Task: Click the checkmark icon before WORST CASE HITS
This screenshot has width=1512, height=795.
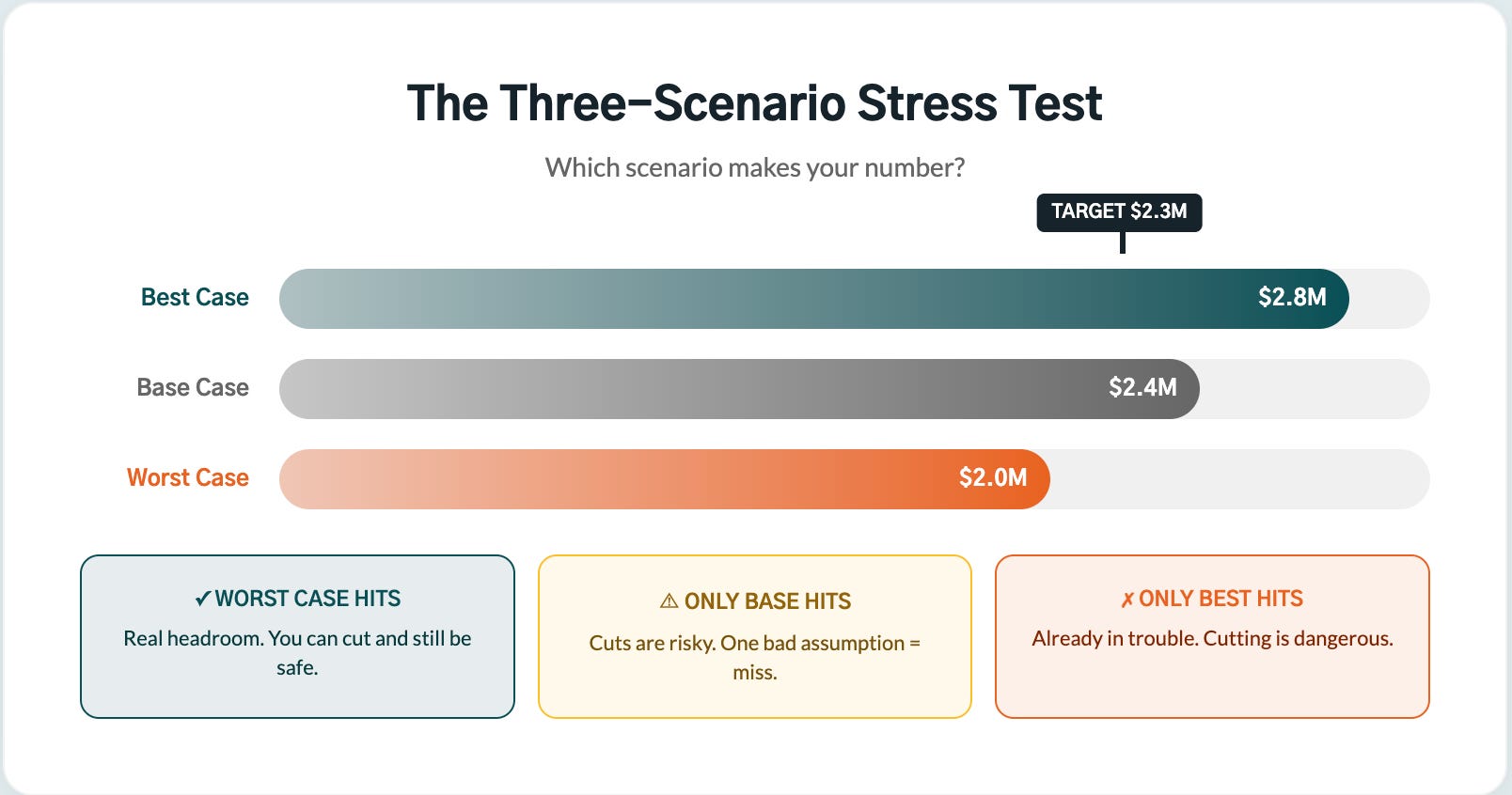Action: [202, 600]
